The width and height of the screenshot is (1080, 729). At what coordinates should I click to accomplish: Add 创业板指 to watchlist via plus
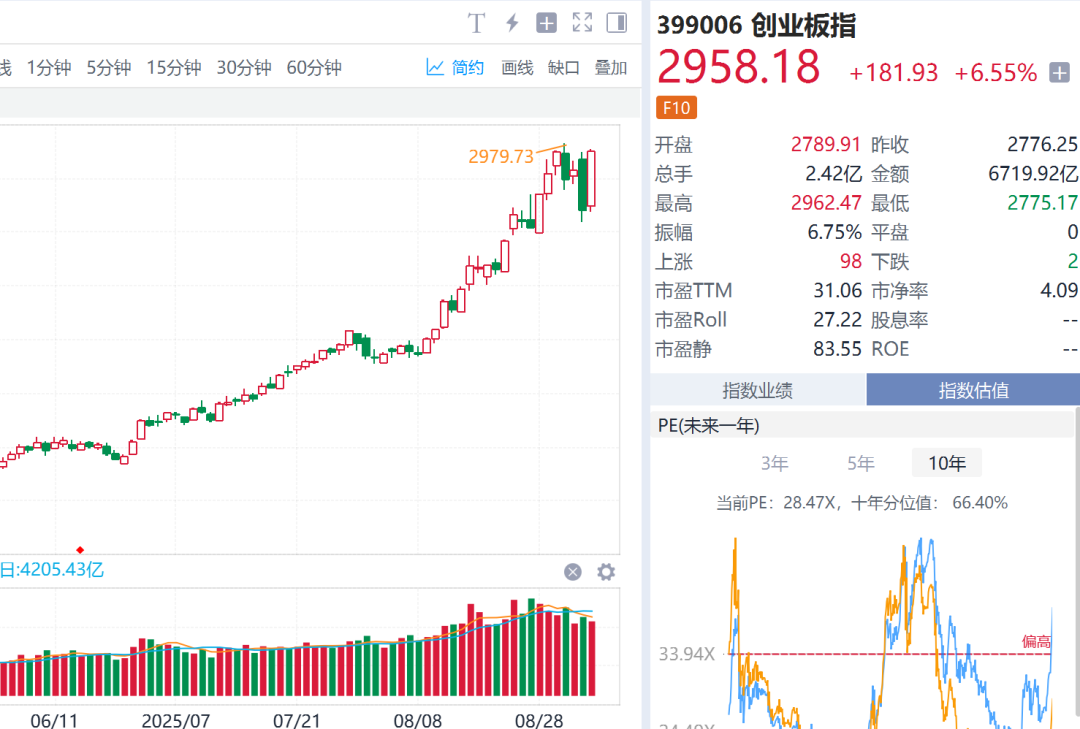1059,72
